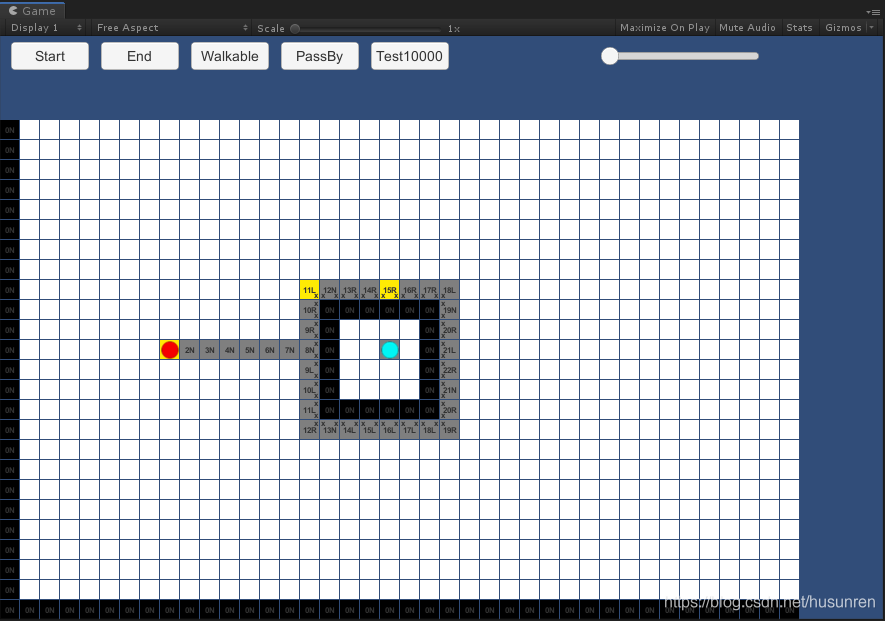The width and height of the screenshot is (885, 621).
Task: Click the yellow 15R grid cell
Action: (x=390, y=290)
